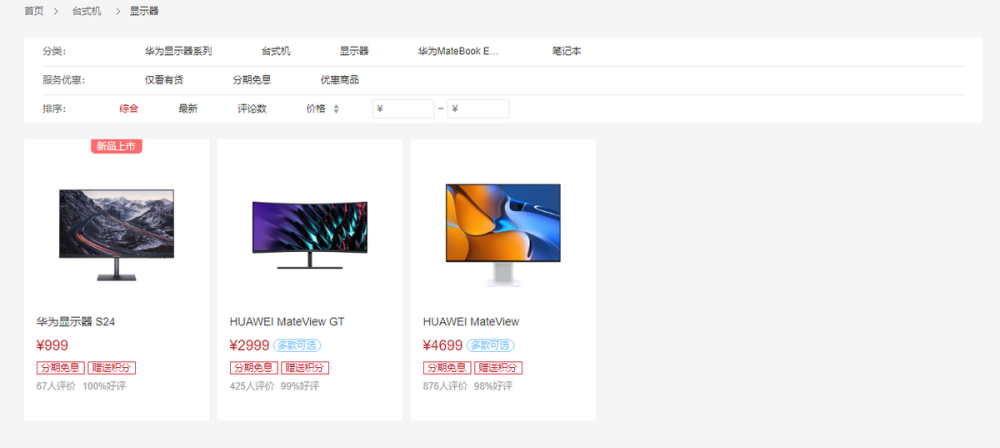Viewport: 1000px width, 448px height.
Task: Click price ¥4699
Action: coord(443,346)
